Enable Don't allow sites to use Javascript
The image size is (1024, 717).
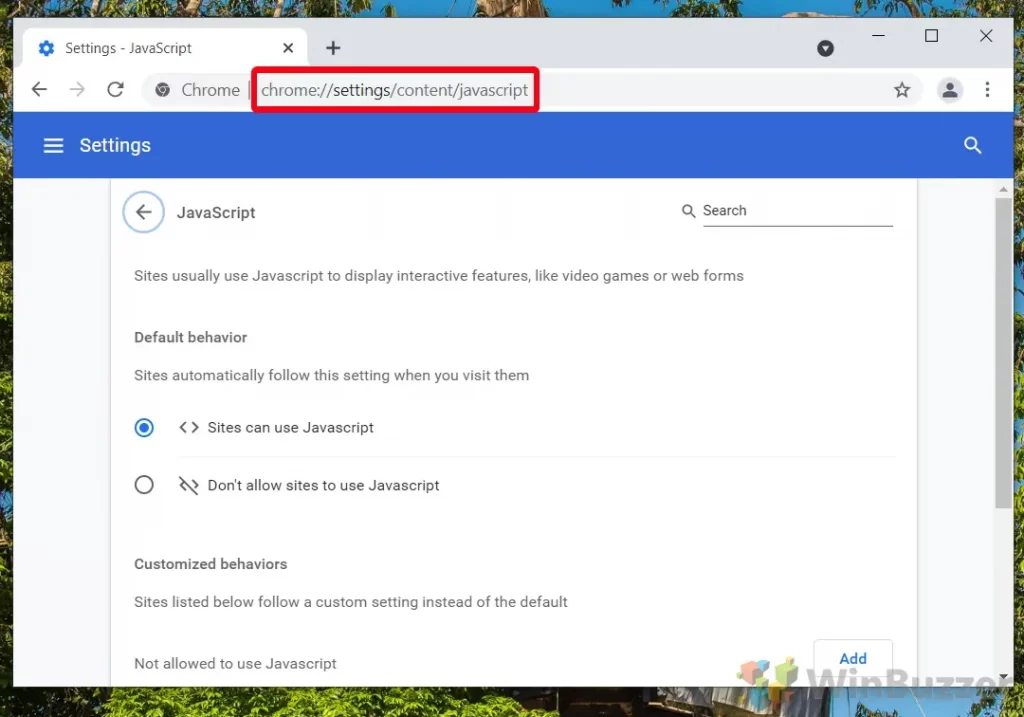143,484
